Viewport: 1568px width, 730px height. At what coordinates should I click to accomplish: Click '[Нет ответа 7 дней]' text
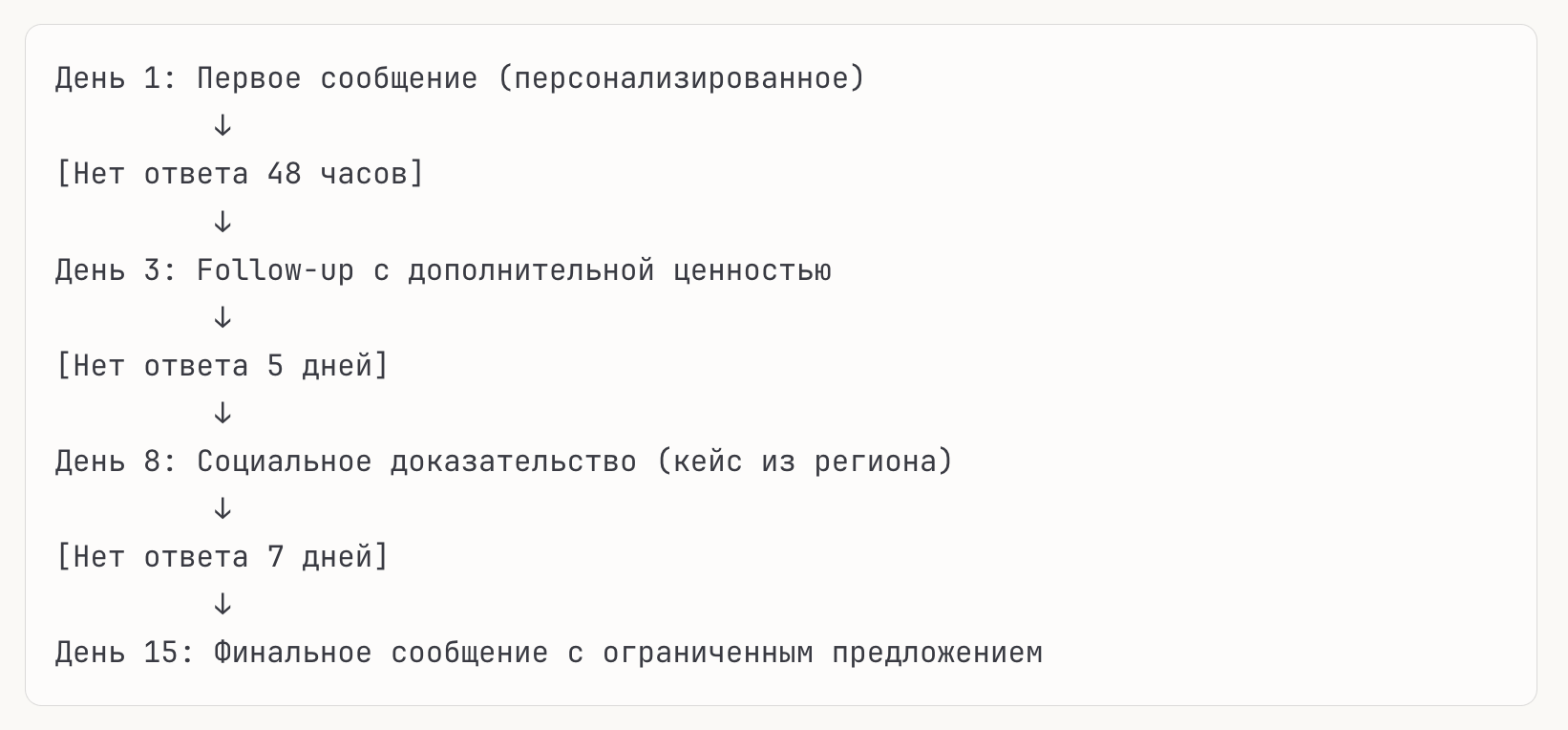(222, 557)
